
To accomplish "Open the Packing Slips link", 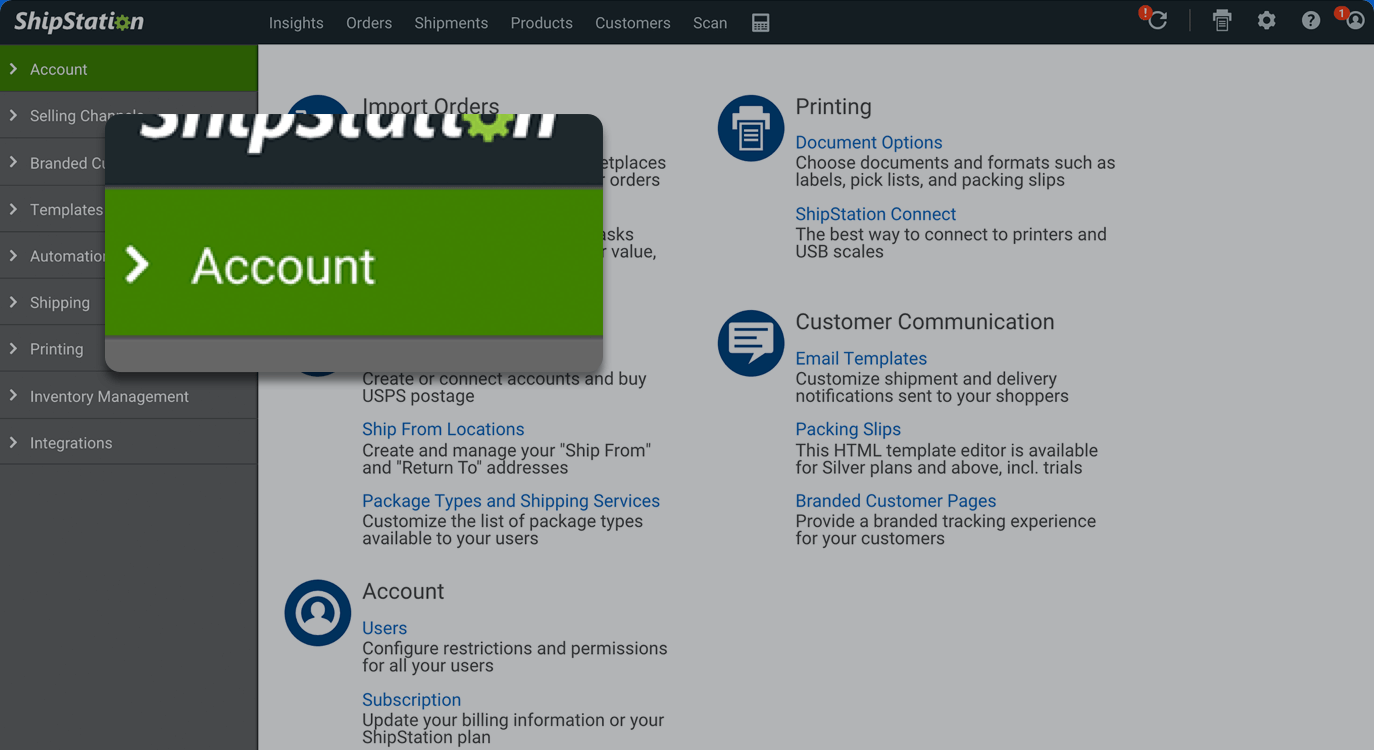I will click(x=848, y=429).
